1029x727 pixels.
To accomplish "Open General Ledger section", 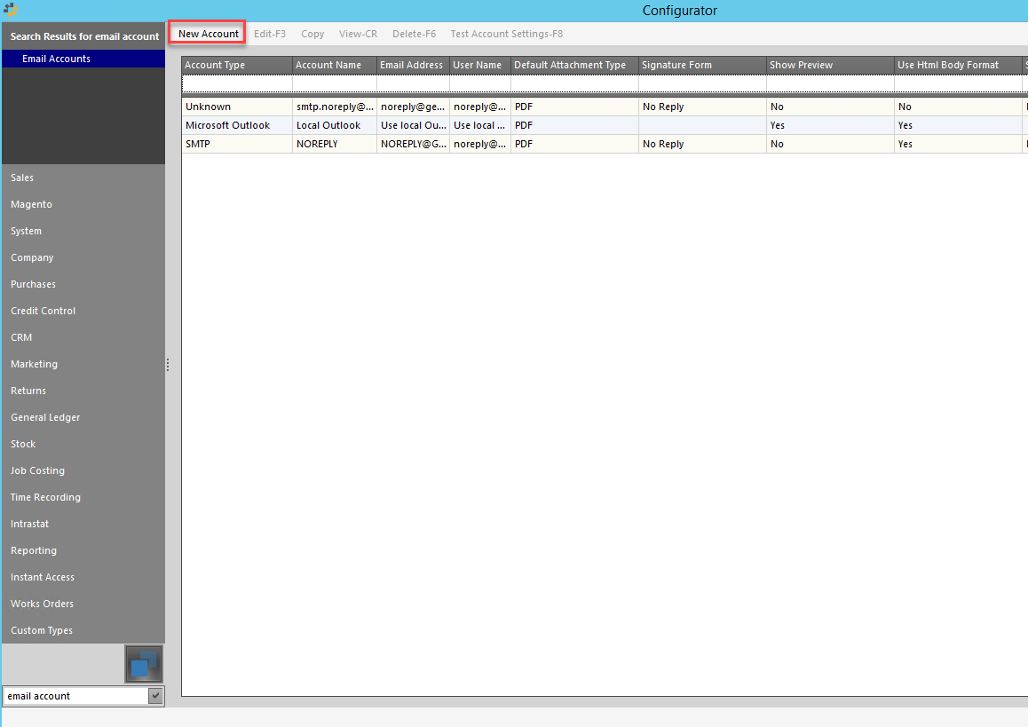I will click(45, 417).
